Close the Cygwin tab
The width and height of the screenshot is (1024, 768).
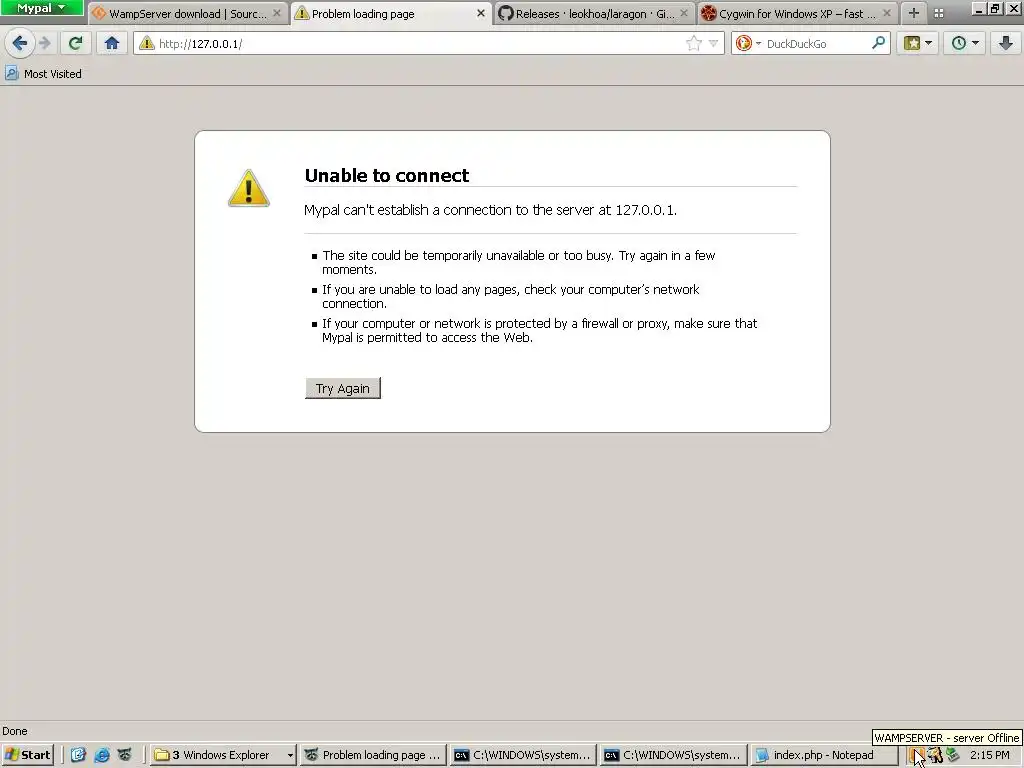pos(887,13)
